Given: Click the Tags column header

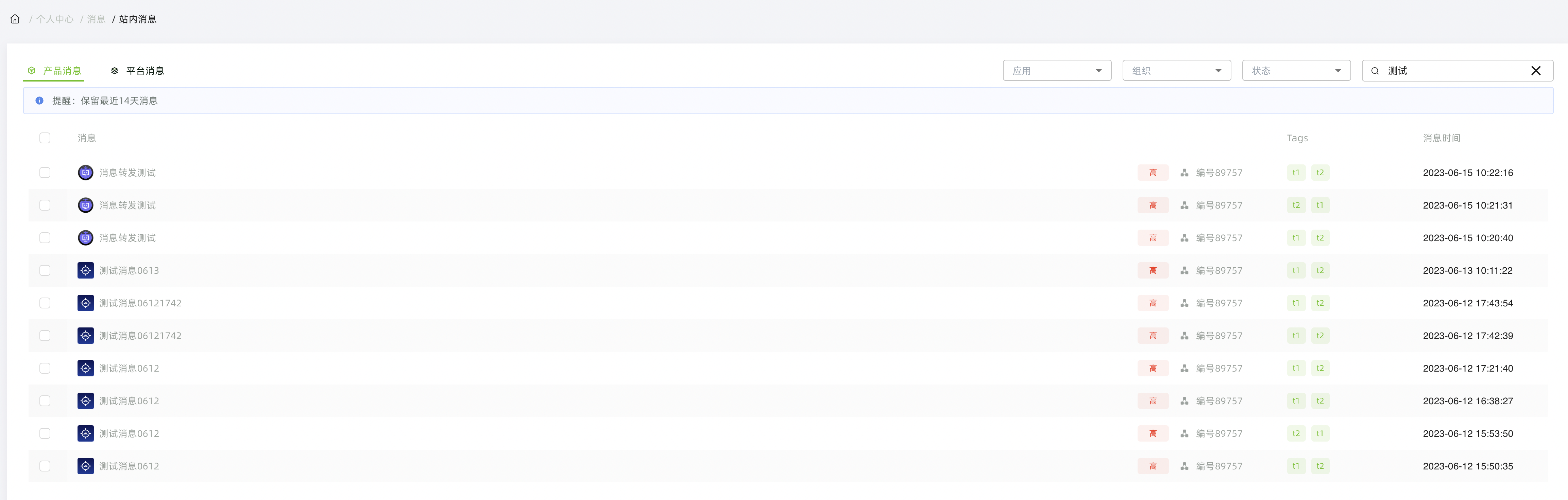Looking at the screenshot, I should coord(1297,138).
